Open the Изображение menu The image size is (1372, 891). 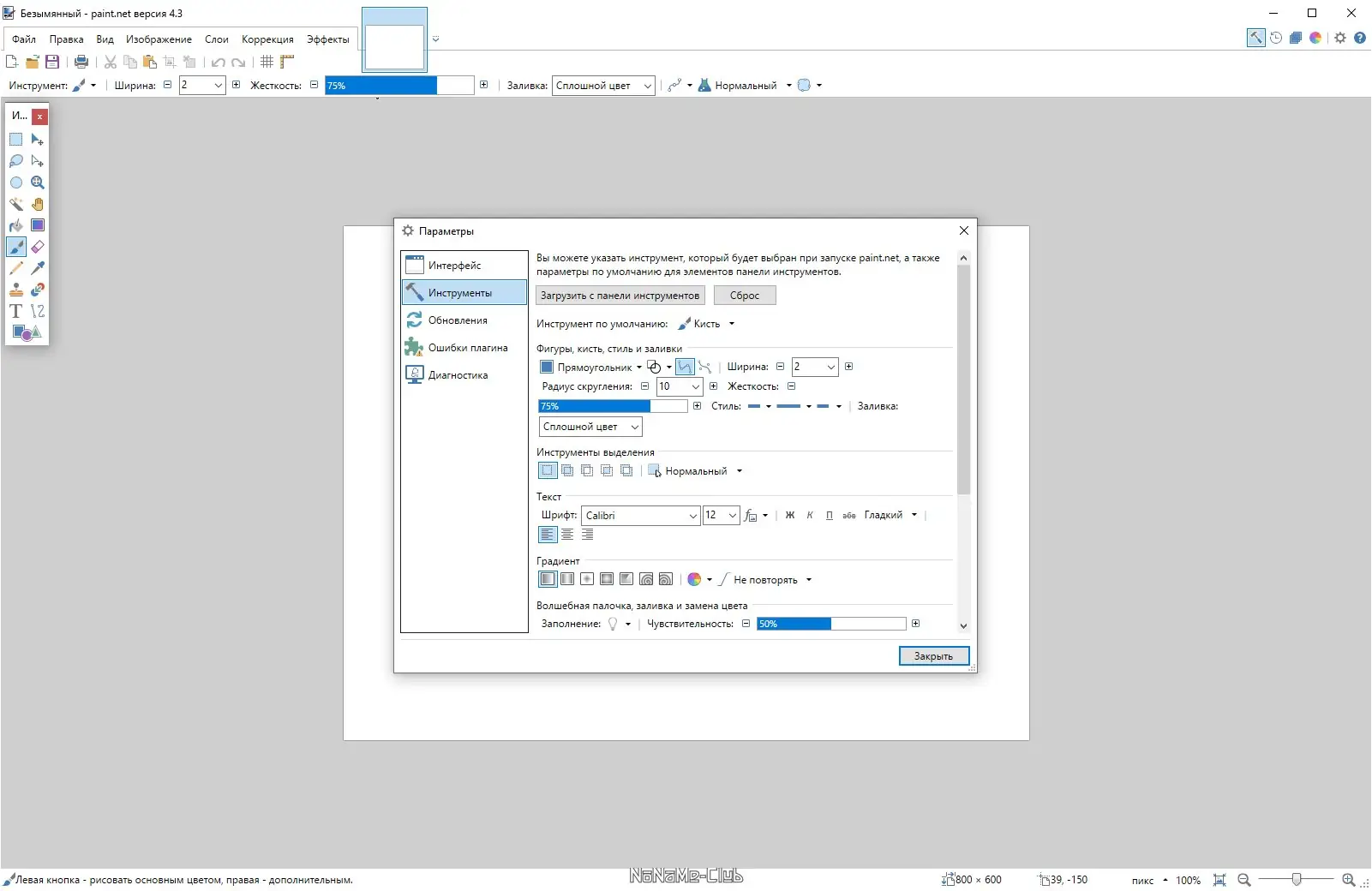point(159,39)
